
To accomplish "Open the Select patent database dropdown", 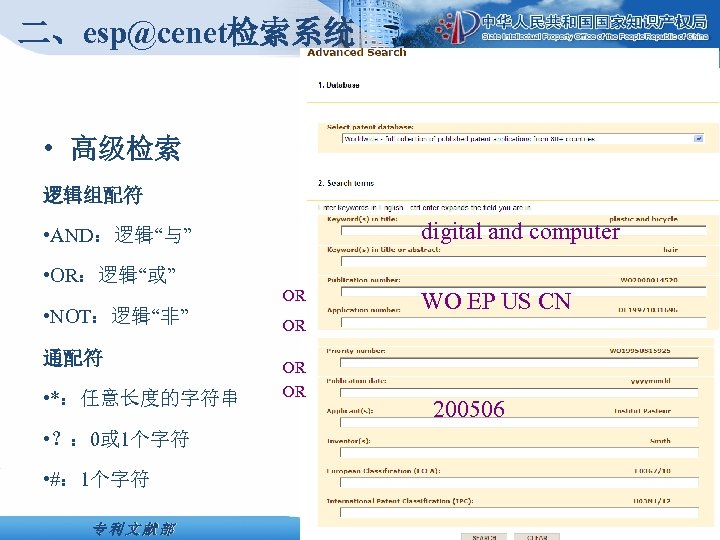I will click(523, 139).
